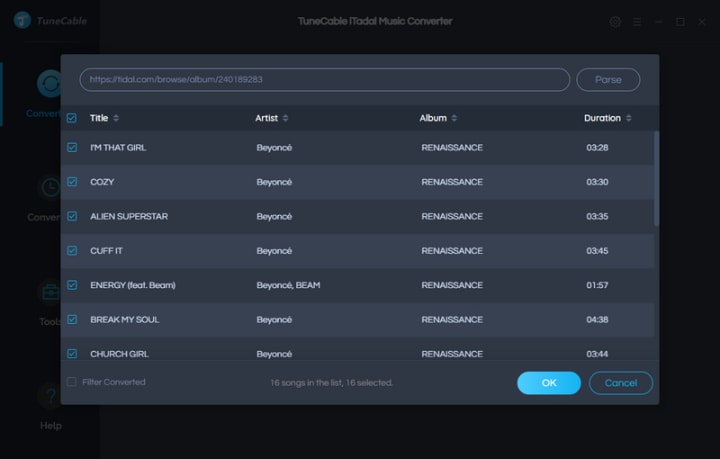This screenshot has height=459, width=720.
Task: Uncheck the I'M THAT GIRL track checkbox
Action: pyautogui.click(x=72, y=147)
